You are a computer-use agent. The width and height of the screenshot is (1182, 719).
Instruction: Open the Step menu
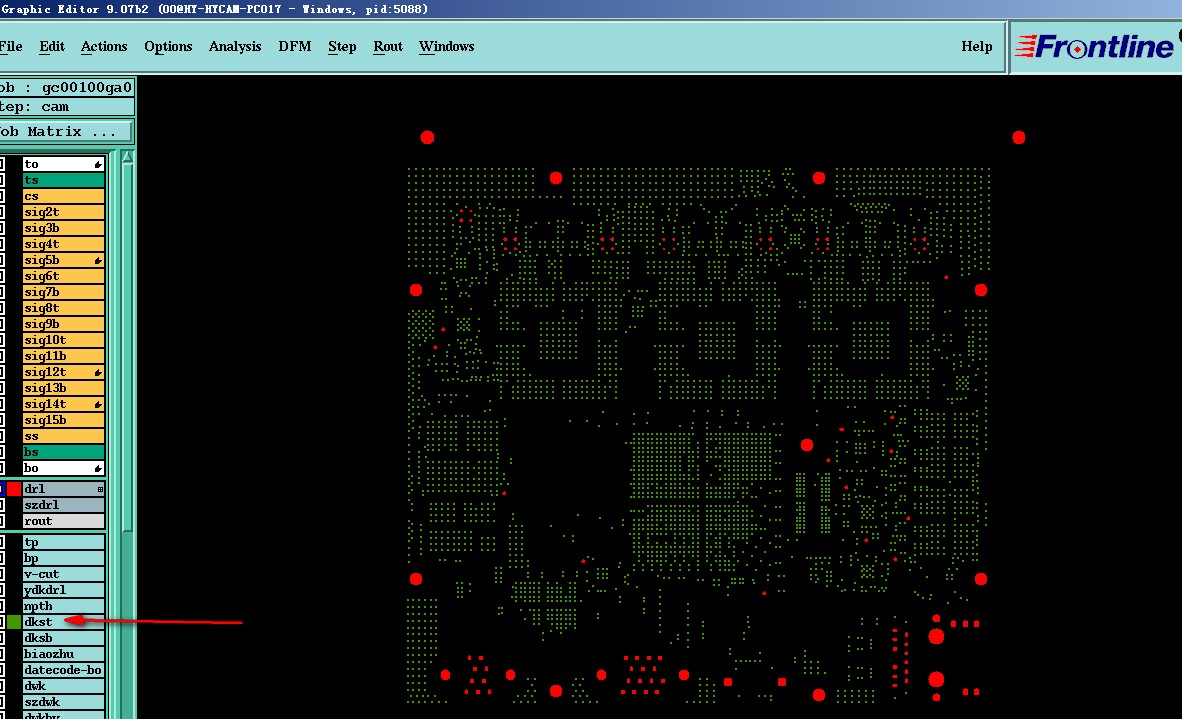click(x=342, y=46)
